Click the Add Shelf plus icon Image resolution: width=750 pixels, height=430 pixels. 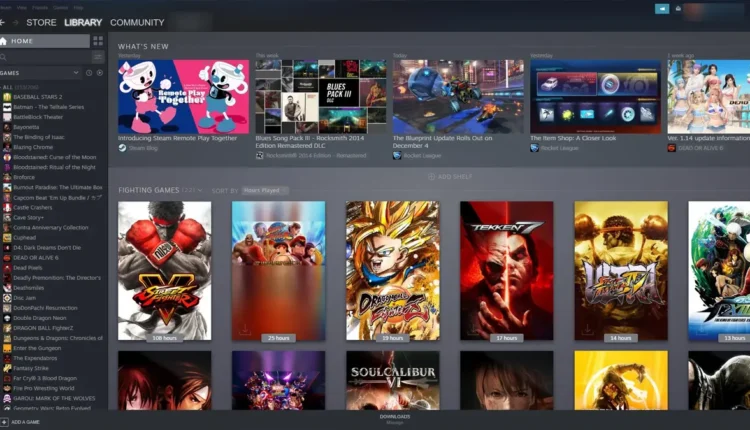point(431,176)
